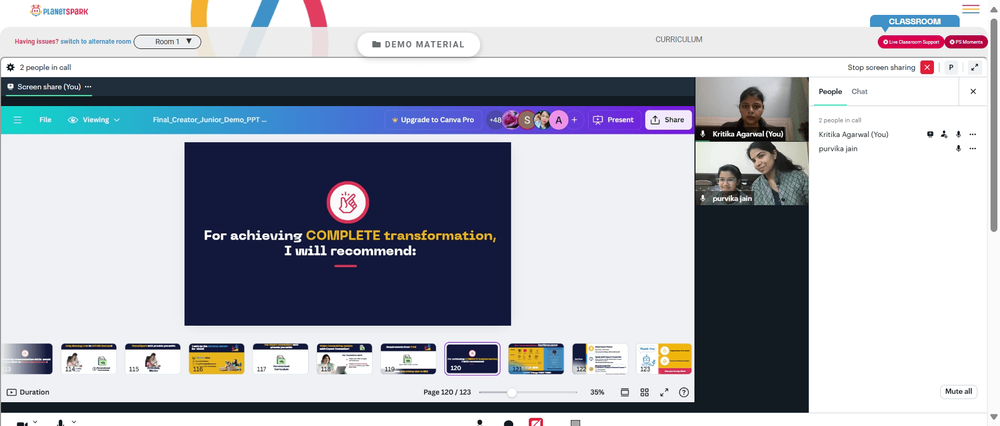
Task: Stop screen sharing with red X
Action: 927,67
